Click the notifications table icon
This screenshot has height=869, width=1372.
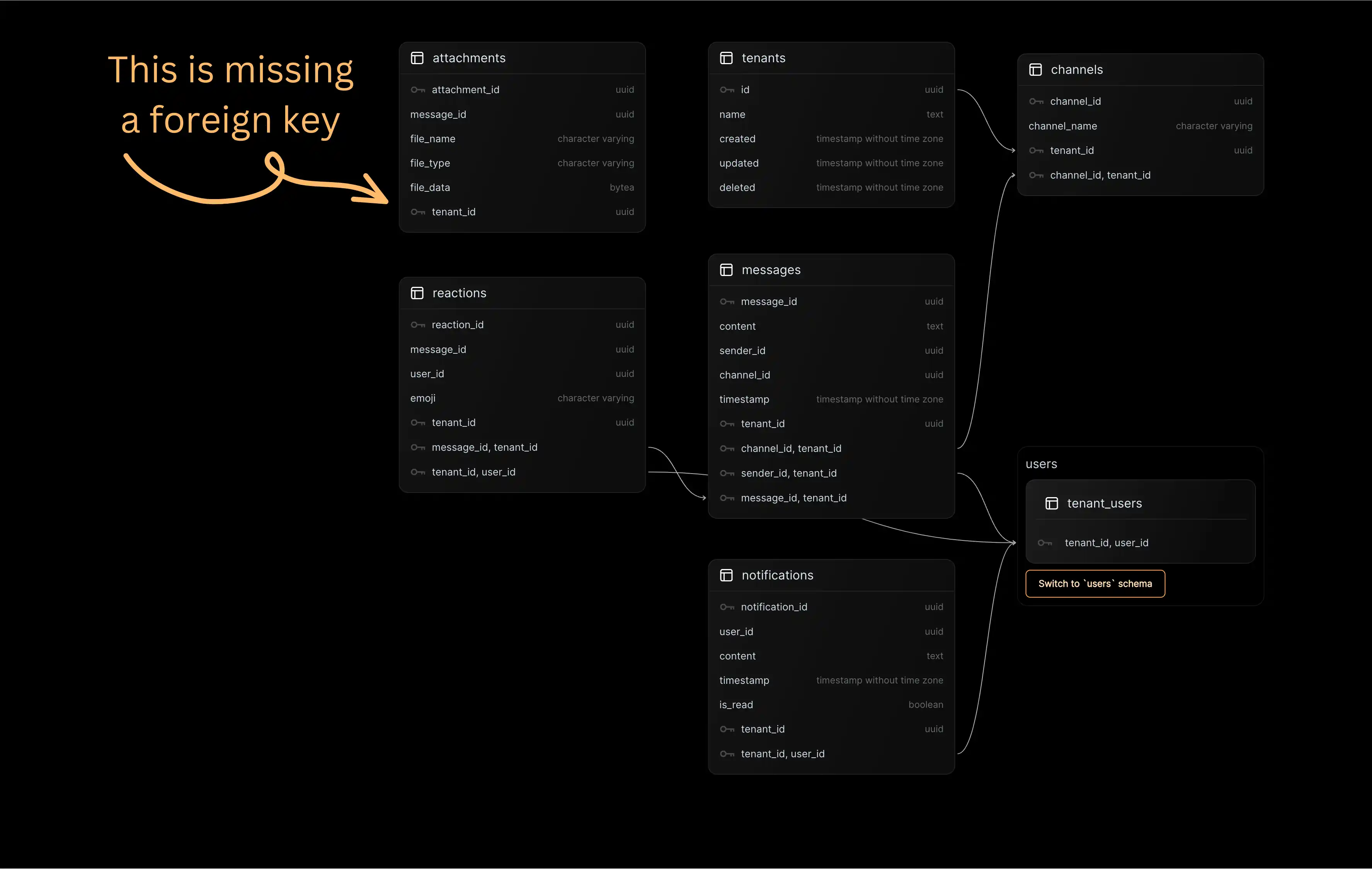[x=726, y=575]
